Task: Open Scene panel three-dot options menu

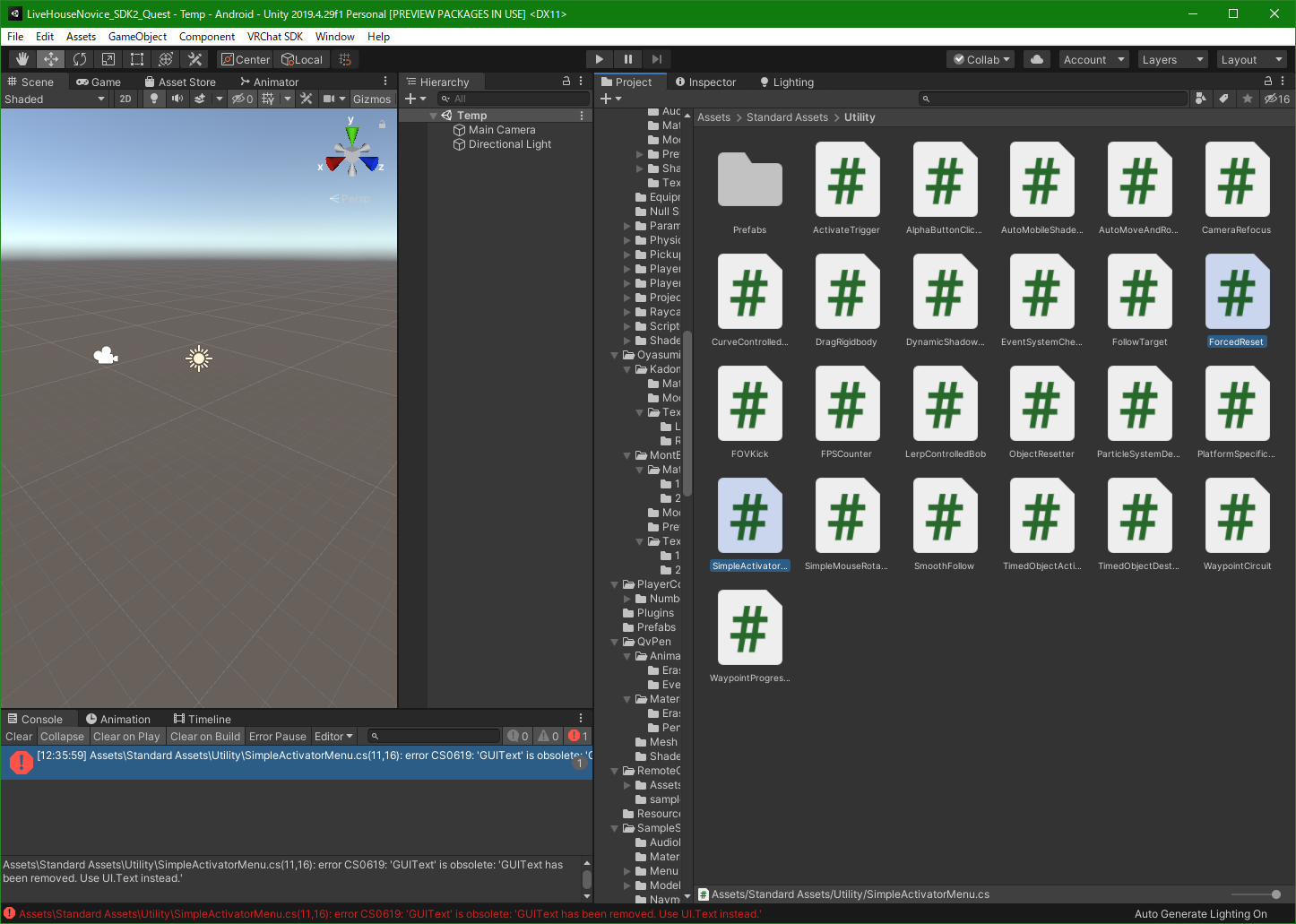Action: [x=385, y=81]
